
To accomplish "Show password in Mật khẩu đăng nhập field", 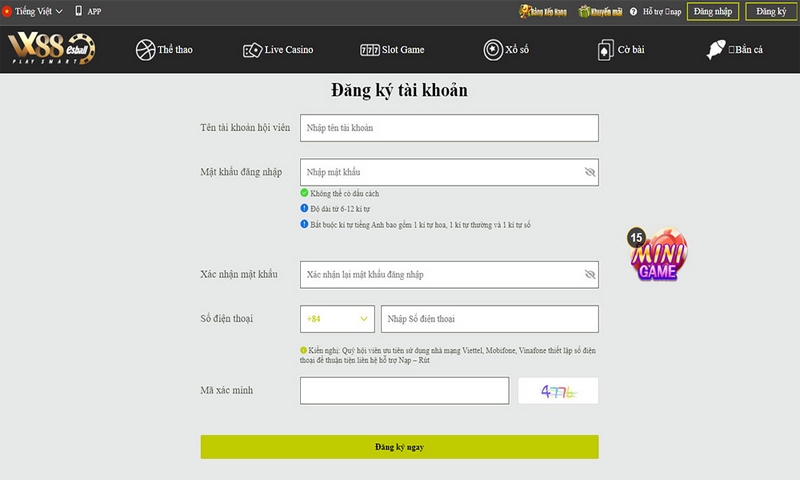I will (589, 172).
